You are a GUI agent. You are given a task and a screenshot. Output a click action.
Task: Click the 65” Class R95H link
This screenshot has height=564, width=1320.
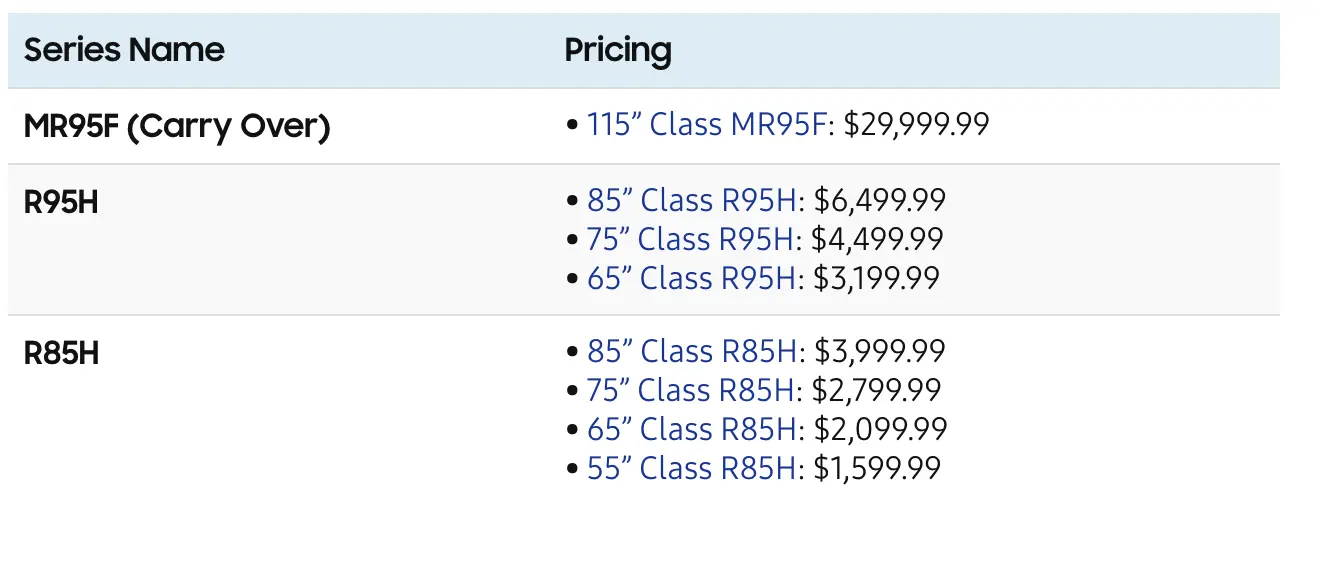point(692,278)
